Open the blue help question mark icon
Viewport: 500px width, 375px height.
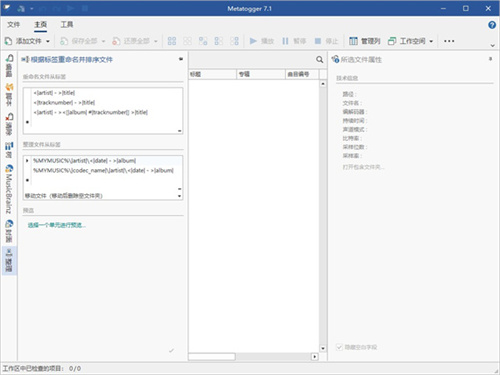coord(492,25)
